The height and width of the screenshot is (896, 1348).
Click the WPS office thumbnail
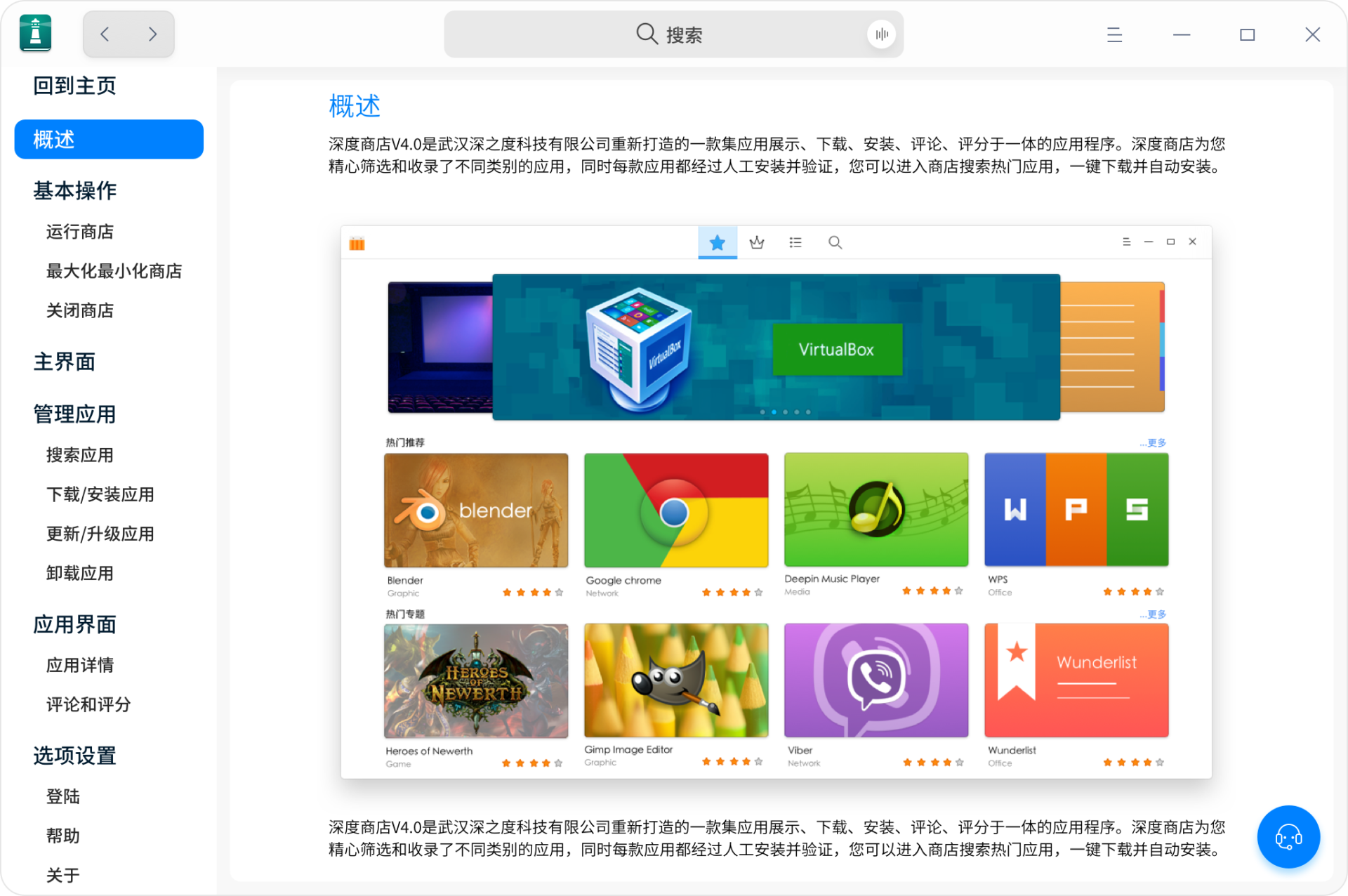point(1076,510)
